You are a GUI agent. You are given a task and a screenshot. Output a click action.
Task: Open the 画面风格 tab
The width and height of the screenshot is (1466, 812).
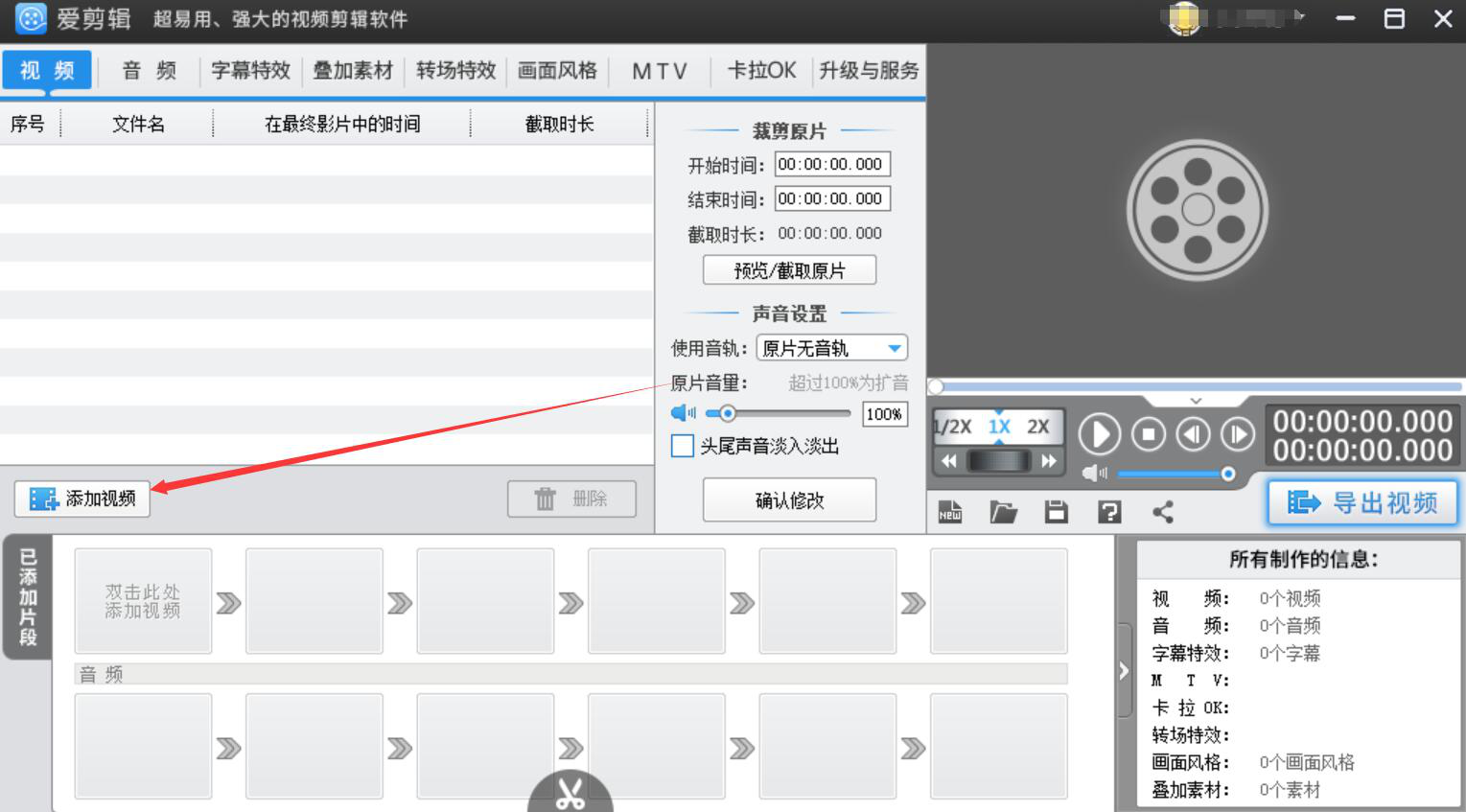coord(557,70)
